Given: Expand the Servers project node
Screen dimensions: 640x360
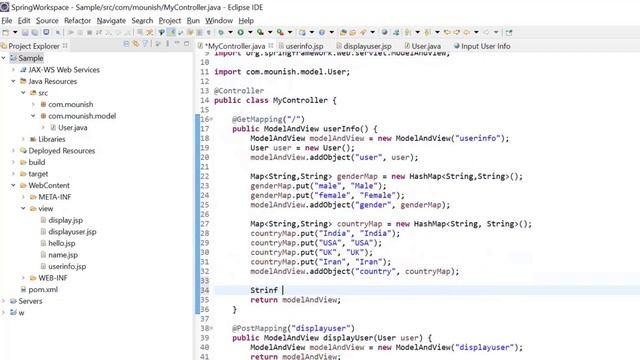Looking at the screenshot, I should click(4, 301).
